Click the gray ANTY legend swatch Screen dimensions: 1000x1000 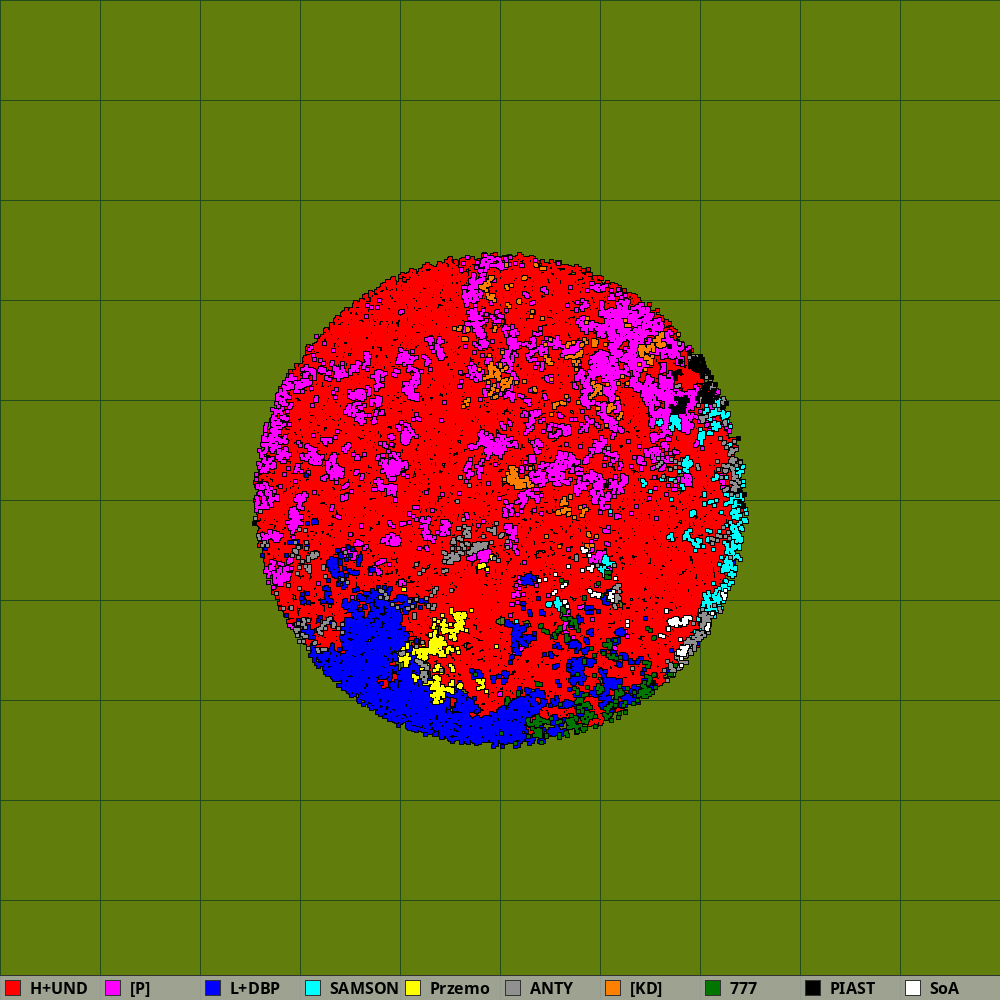(x=513, y=988)
